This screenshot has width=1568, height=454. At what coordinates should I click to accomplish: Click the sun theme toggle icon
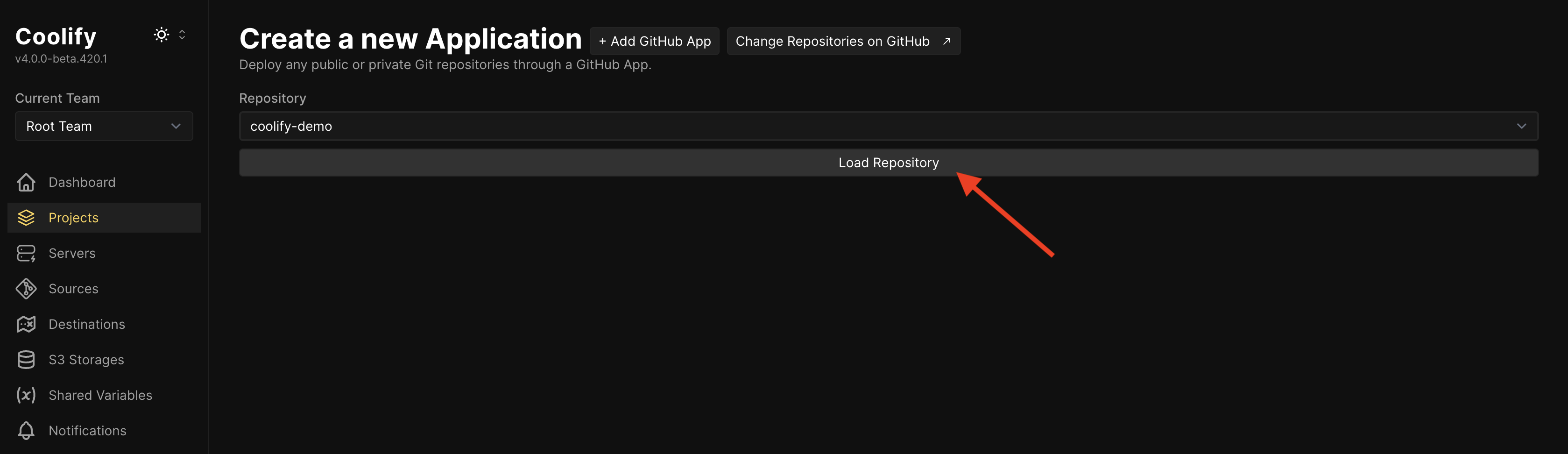click(161, 35)
